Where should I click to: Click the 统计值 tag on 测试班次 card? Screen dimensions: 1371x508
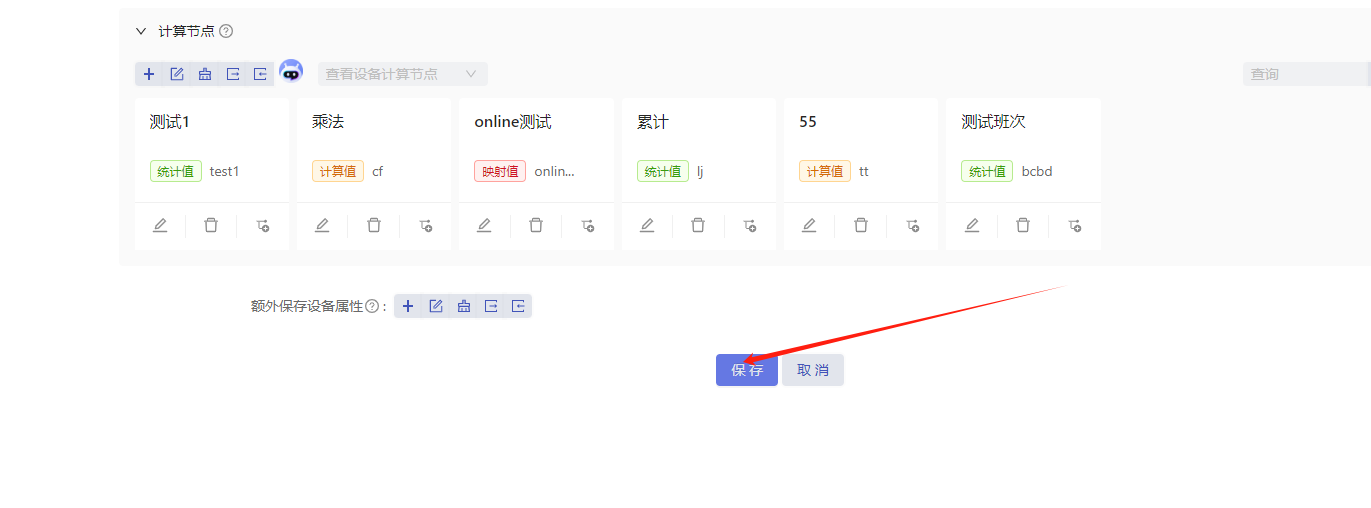[987, 171]
